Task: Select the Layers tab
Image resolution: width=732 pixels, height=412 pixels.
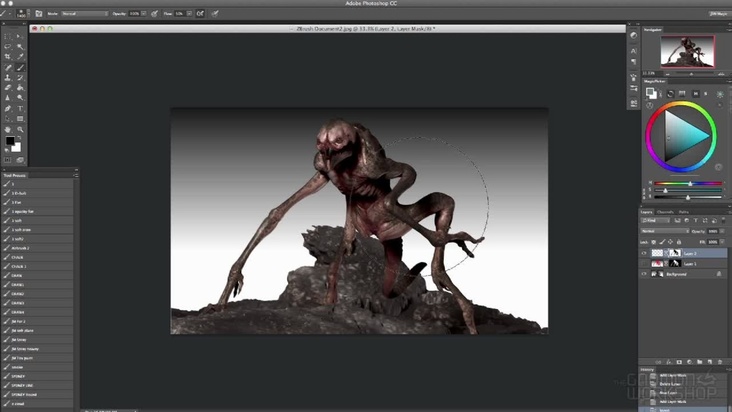Action: click(647, 212)
